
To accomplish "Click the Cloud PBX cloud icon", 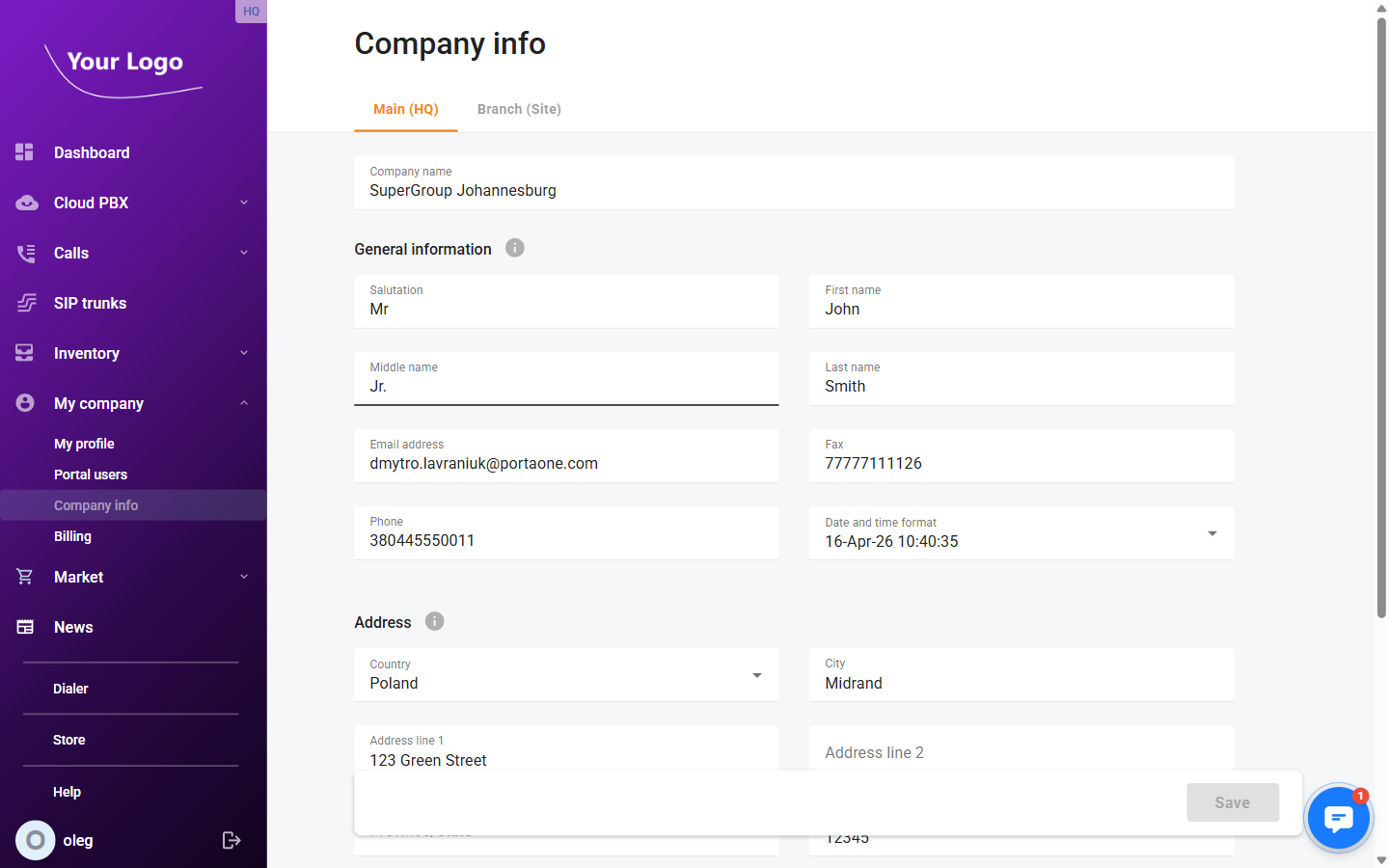I will [x=25, y=203].
